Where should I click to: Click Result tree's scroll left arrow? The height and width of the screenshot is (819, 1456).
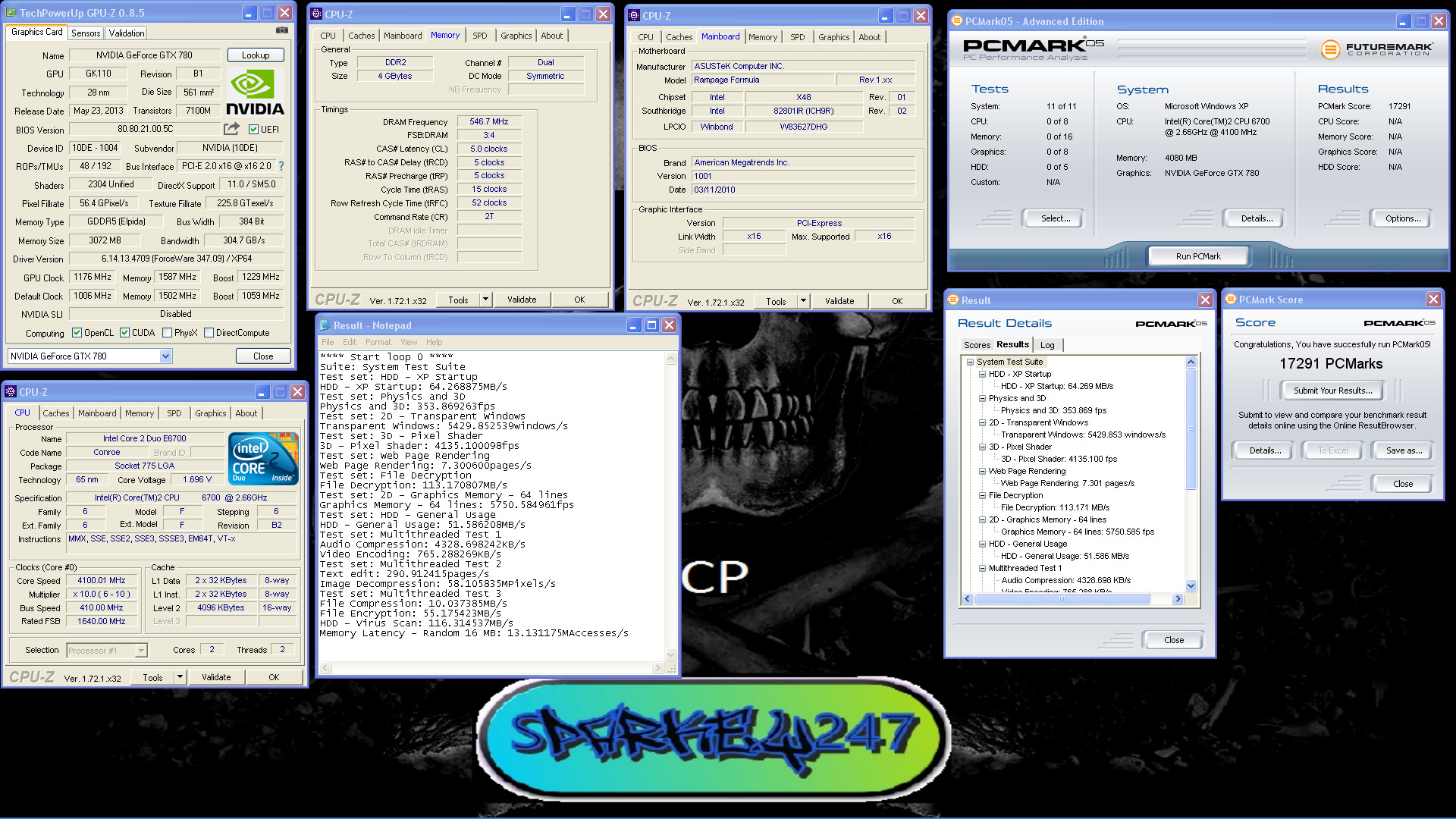click(967, 599)
